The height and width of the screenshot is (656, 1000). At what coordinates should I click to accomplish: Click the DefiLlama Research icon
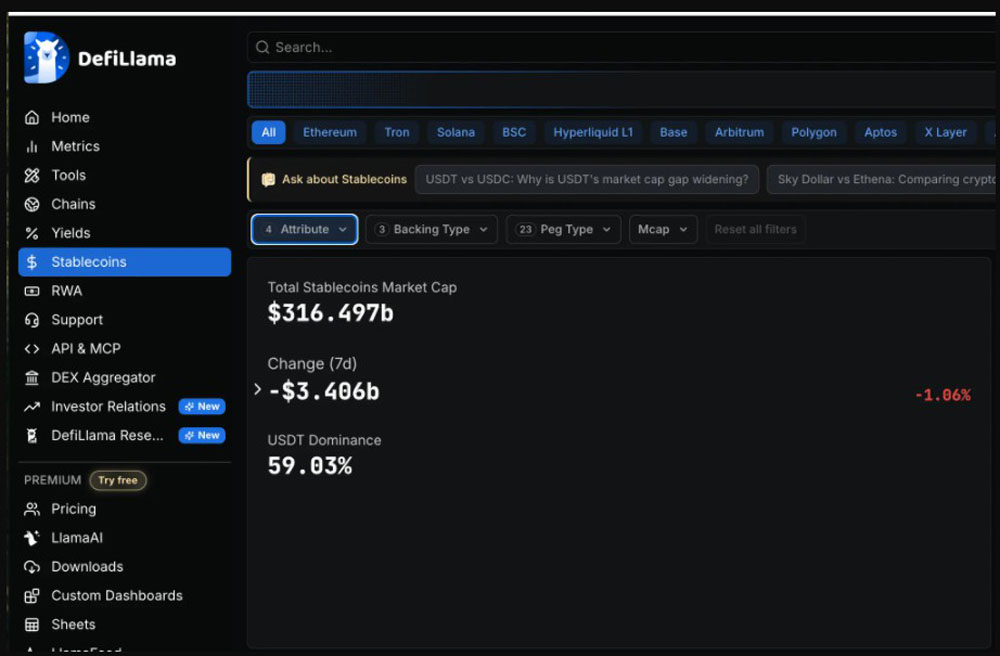[32, 435]
